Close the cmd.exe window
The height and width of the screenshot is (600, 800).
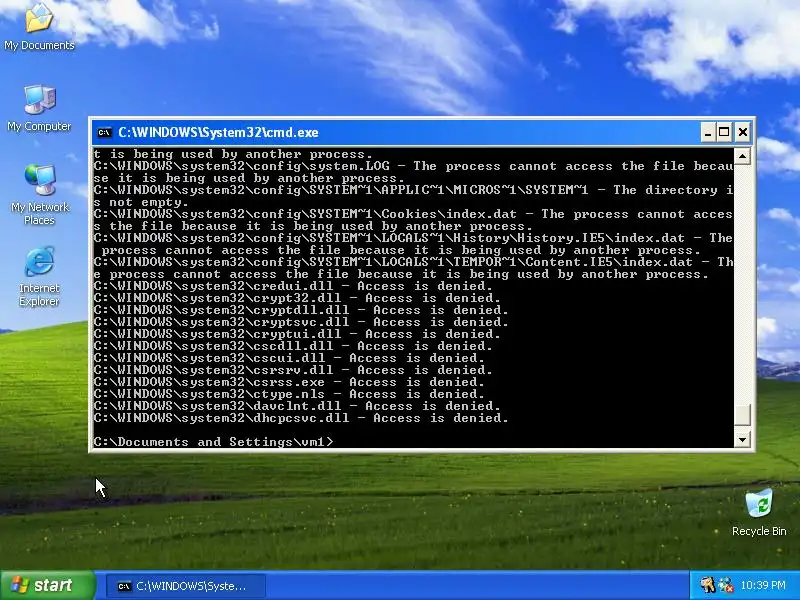743,133
